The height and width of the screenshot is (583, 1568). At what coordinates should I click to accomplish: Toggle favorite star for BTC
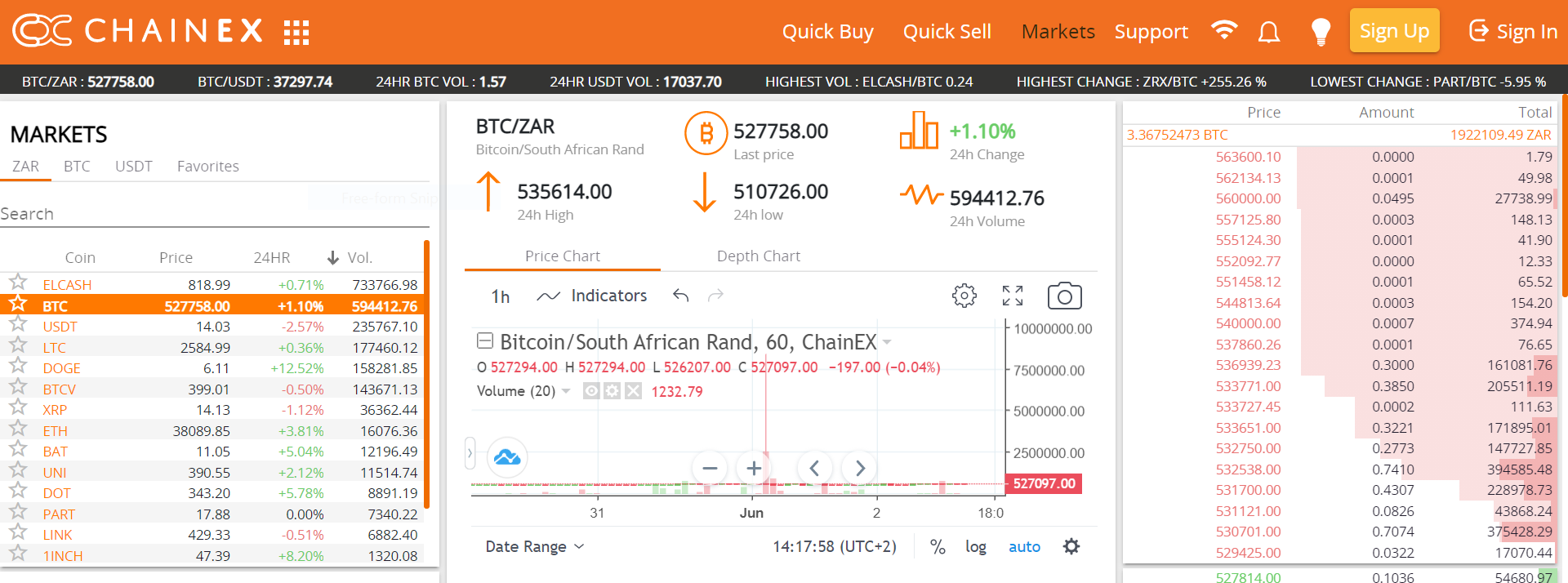point(18,304)
